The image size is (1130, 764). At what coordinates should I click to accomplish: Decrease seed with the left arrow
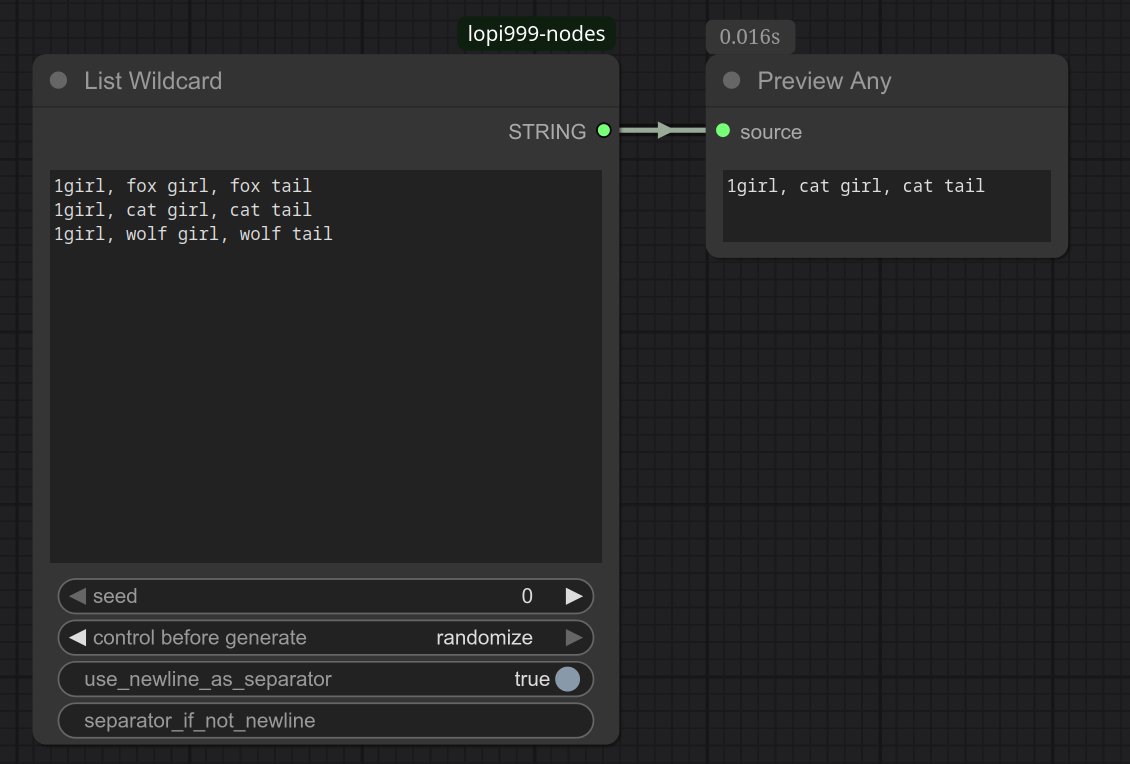pos(78,596)
